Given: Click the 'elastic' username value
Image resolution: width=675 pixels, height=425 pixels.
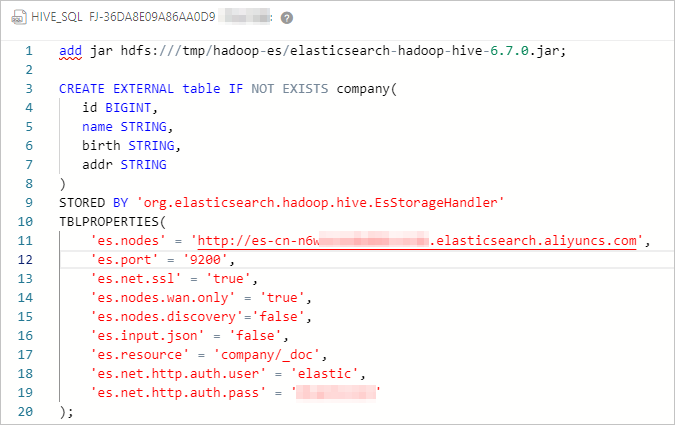Looking at the screenshot, I should [324, 373].
